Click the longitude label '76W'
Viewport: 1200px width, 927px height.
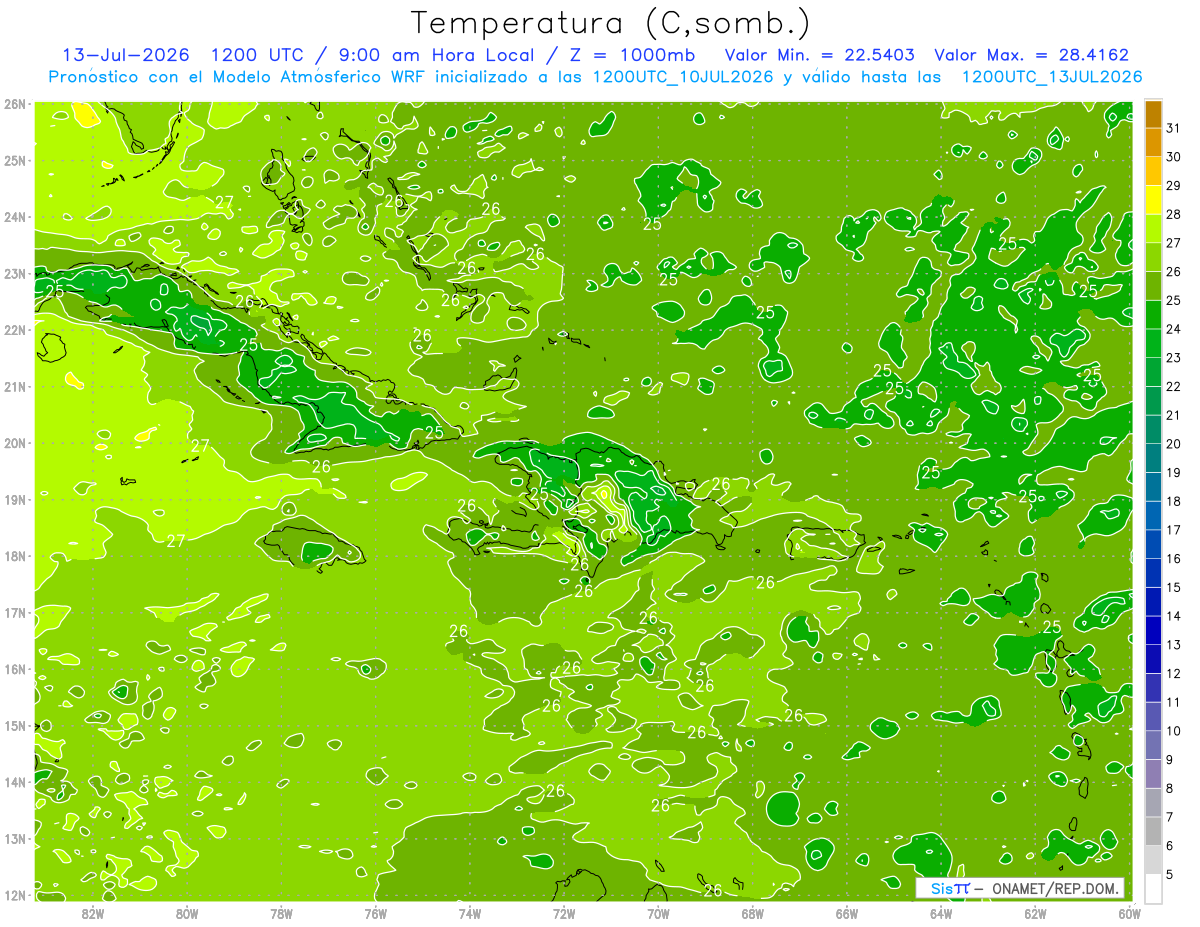click(375, 913)
